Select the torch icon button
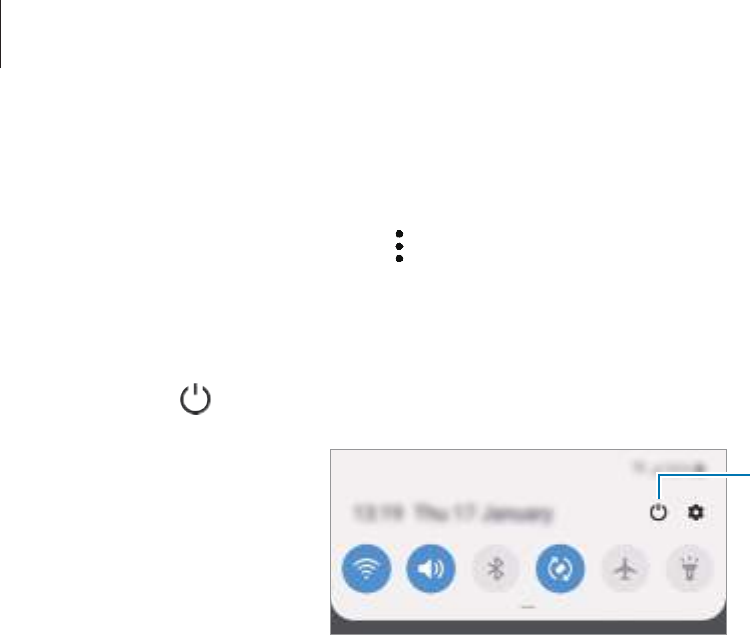 point(689,569)
